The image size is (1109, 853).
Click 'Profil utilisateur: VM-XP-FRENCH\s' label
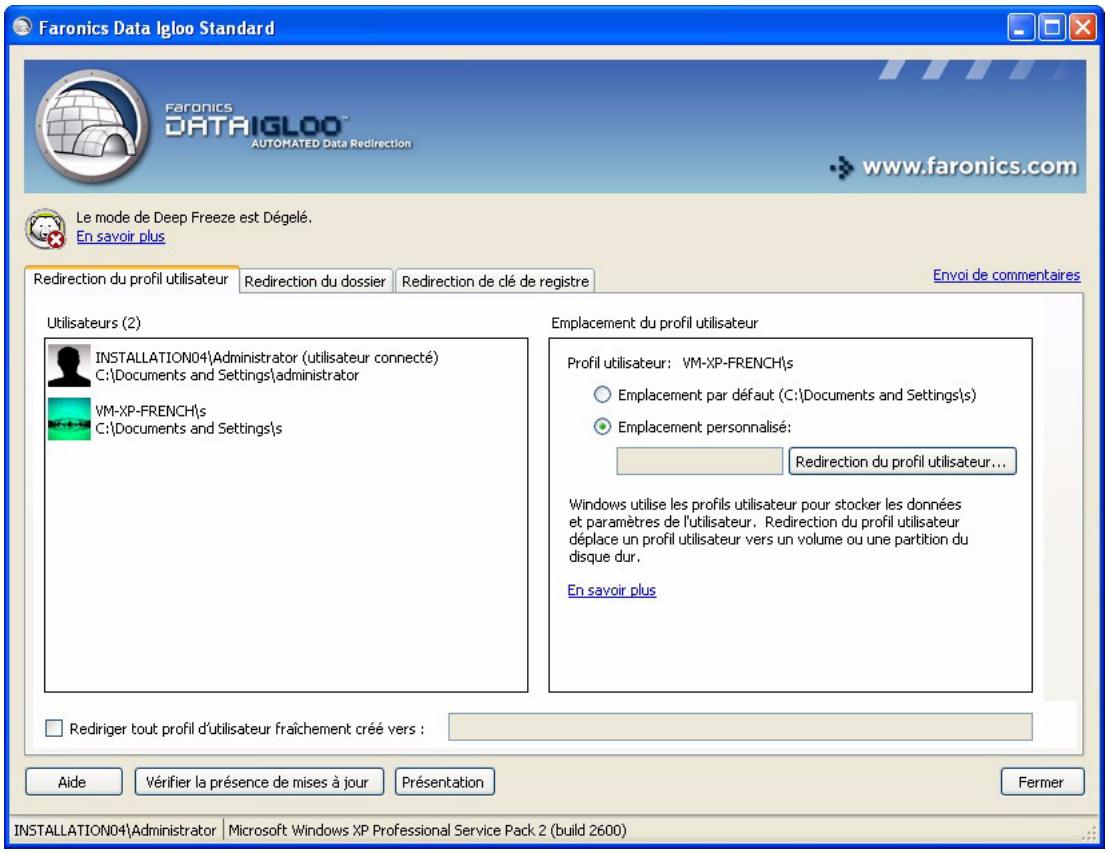[680, 364]
